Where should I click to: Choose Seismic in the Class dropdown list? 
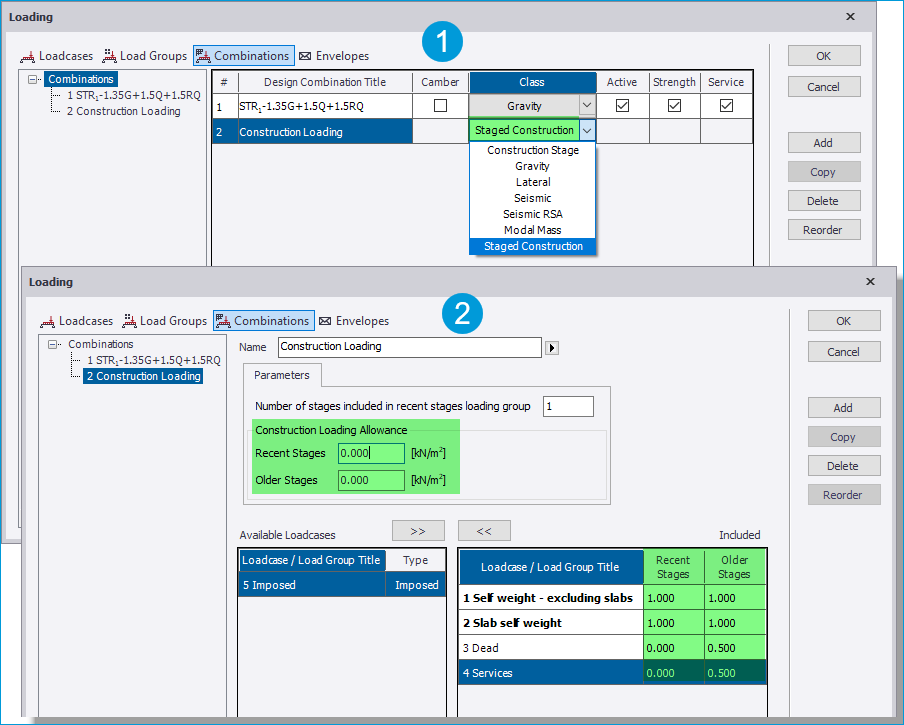pyautogui.click(x=532, y=198)
